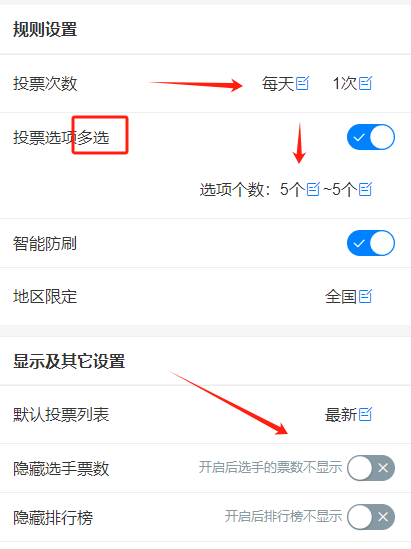
Task: Click the edit icon beside 1次
Action: tap(365, 83)
